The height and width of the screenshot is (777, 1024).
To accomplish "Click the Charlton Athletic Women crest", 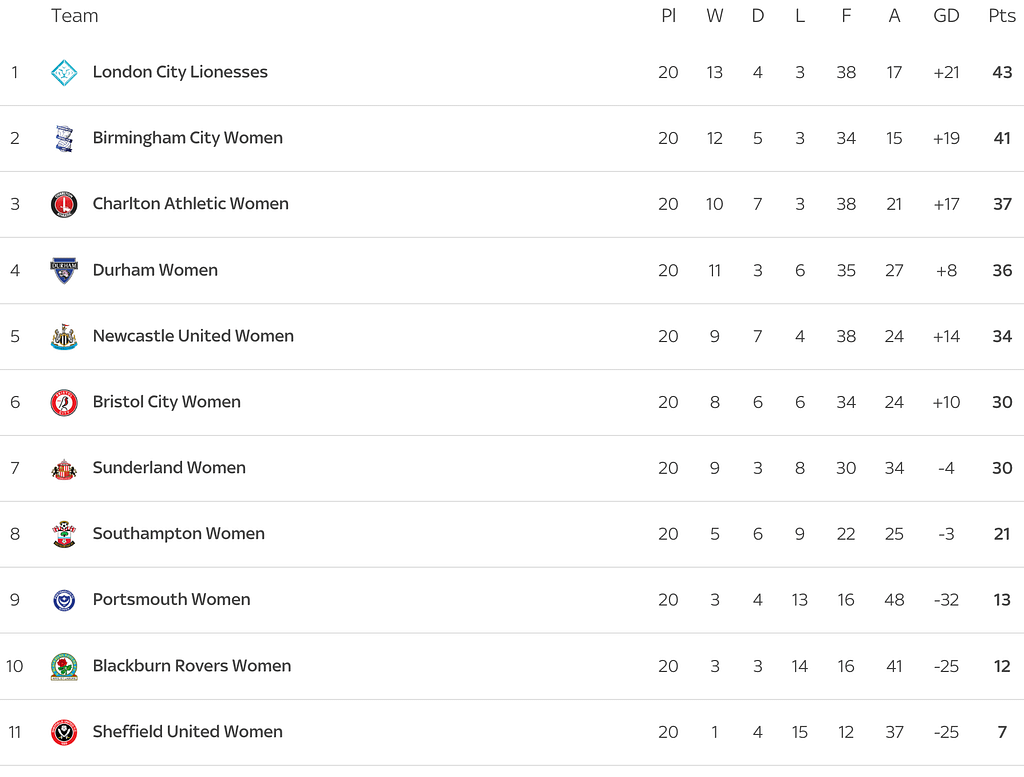I will [x=64, y=204].
